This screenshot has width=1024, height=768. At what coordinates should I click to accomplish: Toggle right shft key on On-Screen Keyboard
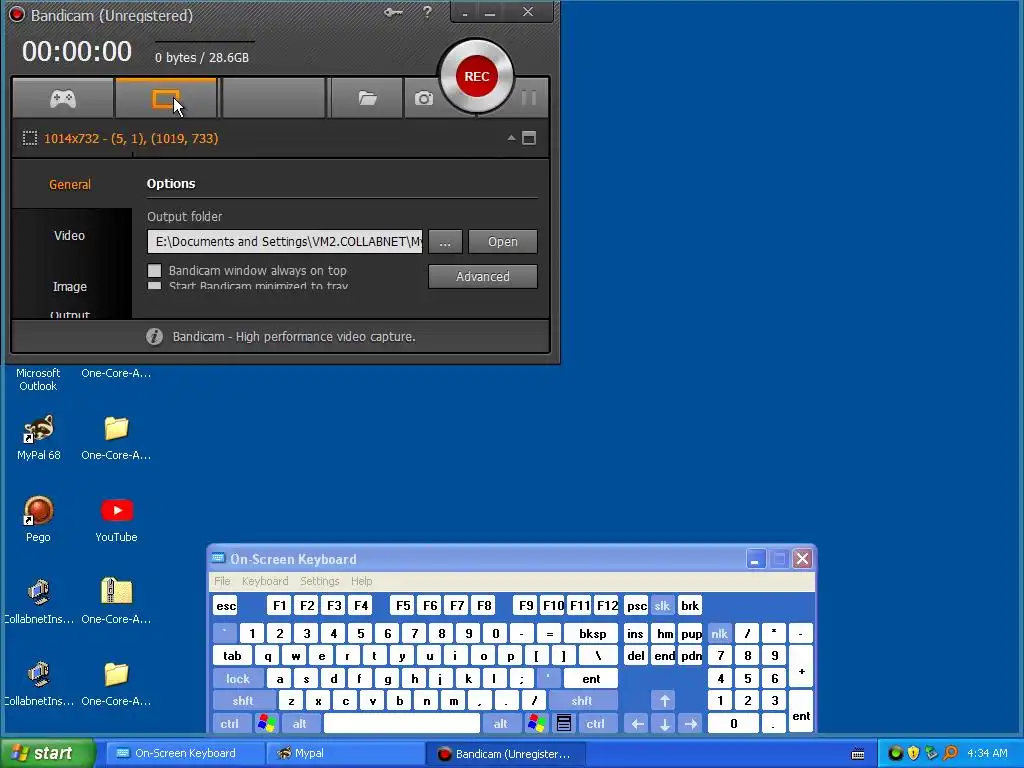[582, 701]
